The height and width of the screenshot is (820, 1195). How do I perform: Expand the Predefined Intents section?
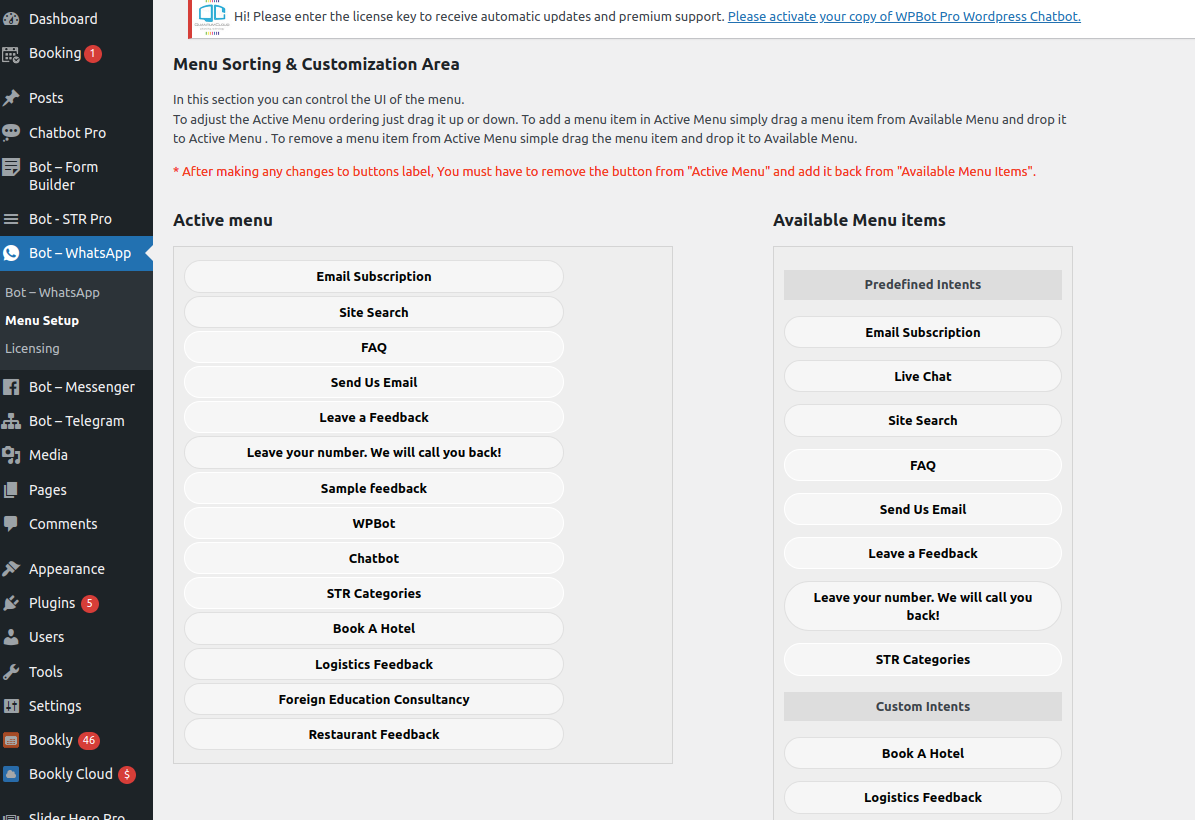pyautogui.click(x=922, y=285)
